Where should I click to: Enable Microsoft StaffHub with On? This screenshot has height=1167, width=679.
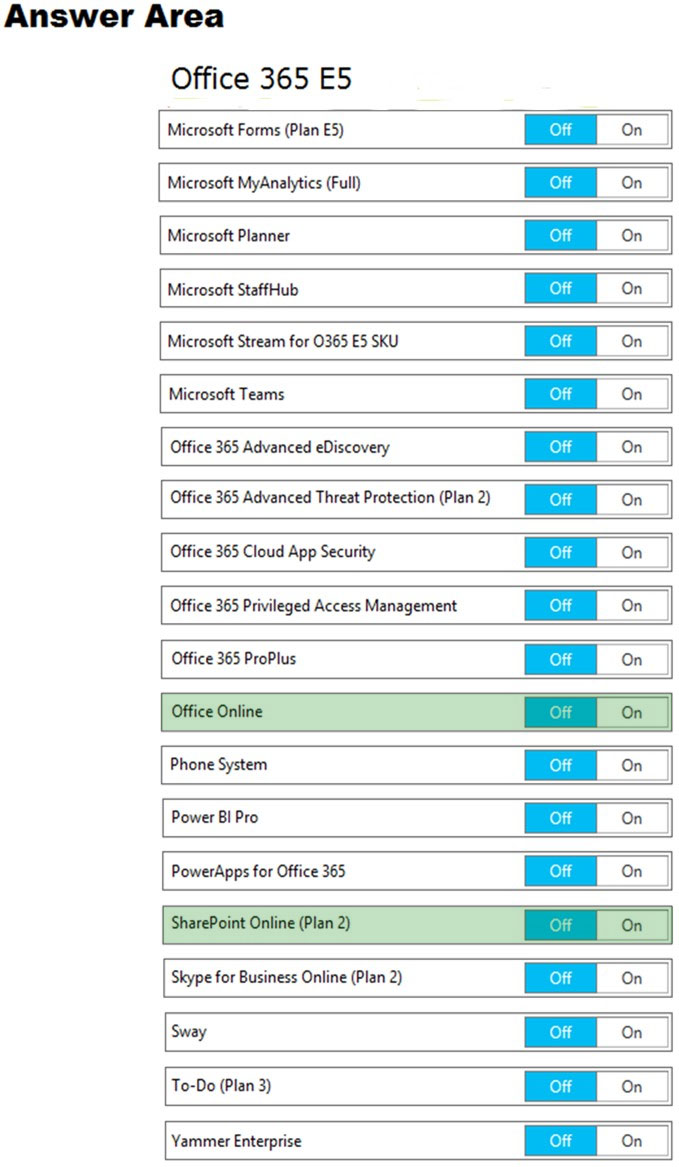(632, 288)
